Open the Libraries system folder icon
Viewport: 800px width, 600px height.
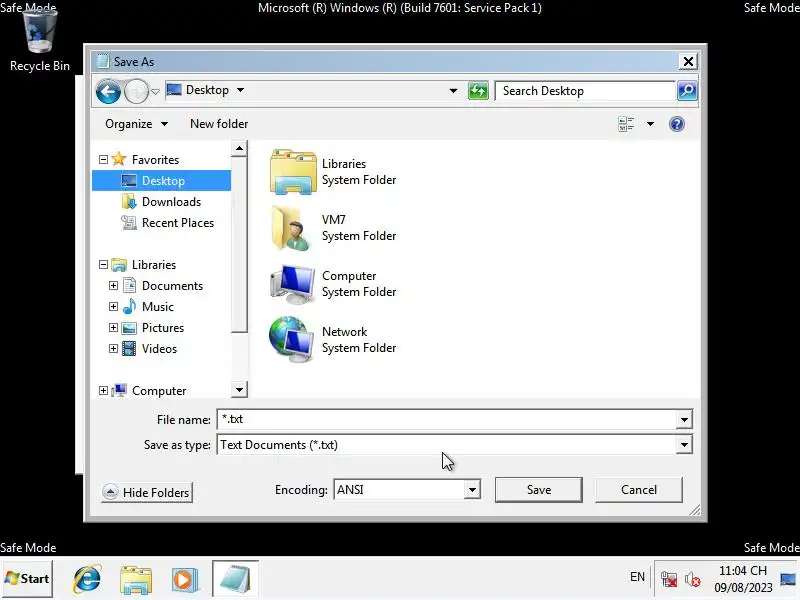tap(293, 172)
